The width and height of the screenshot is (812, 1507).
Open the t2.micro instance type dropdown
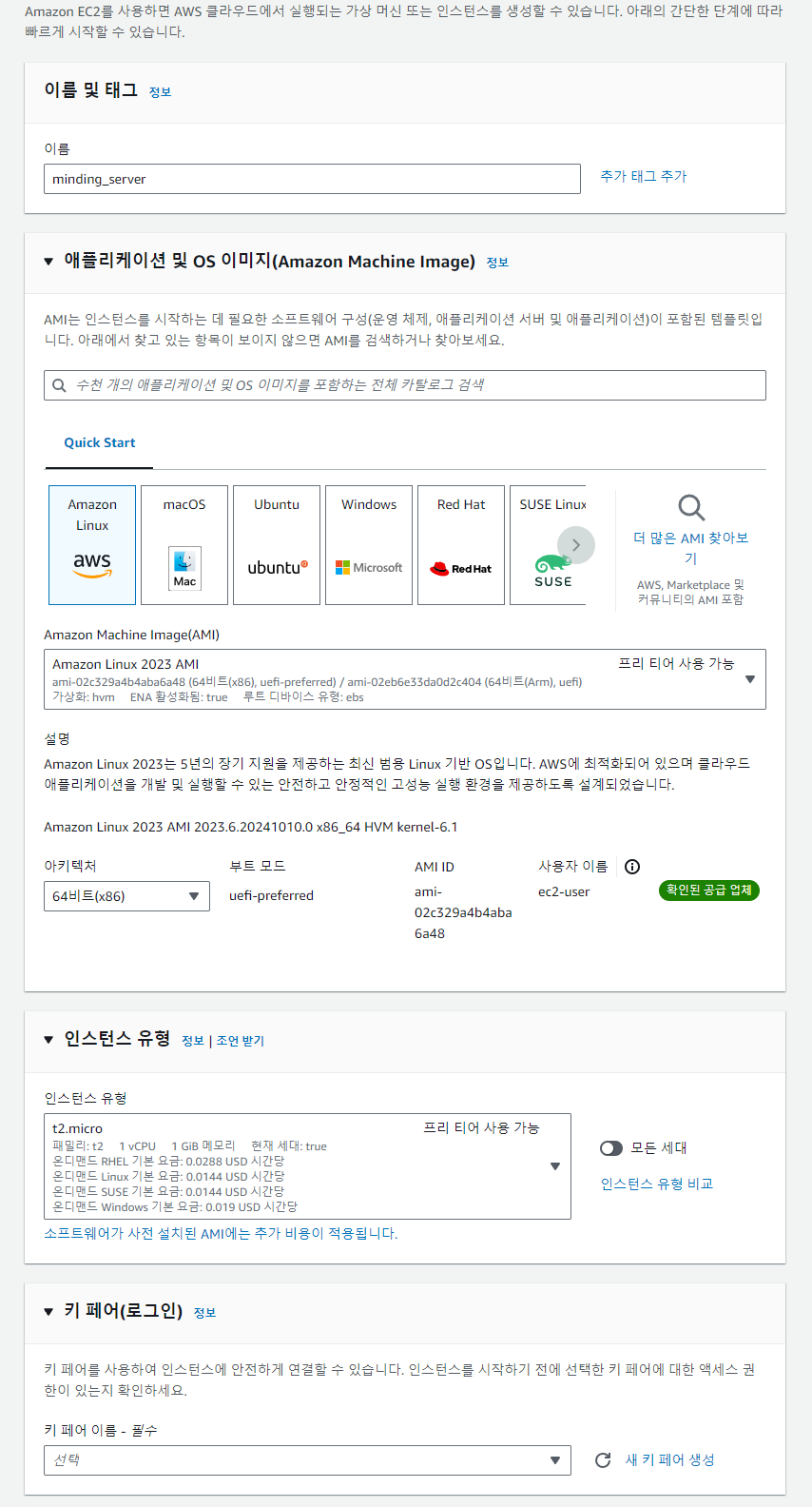307,1166
